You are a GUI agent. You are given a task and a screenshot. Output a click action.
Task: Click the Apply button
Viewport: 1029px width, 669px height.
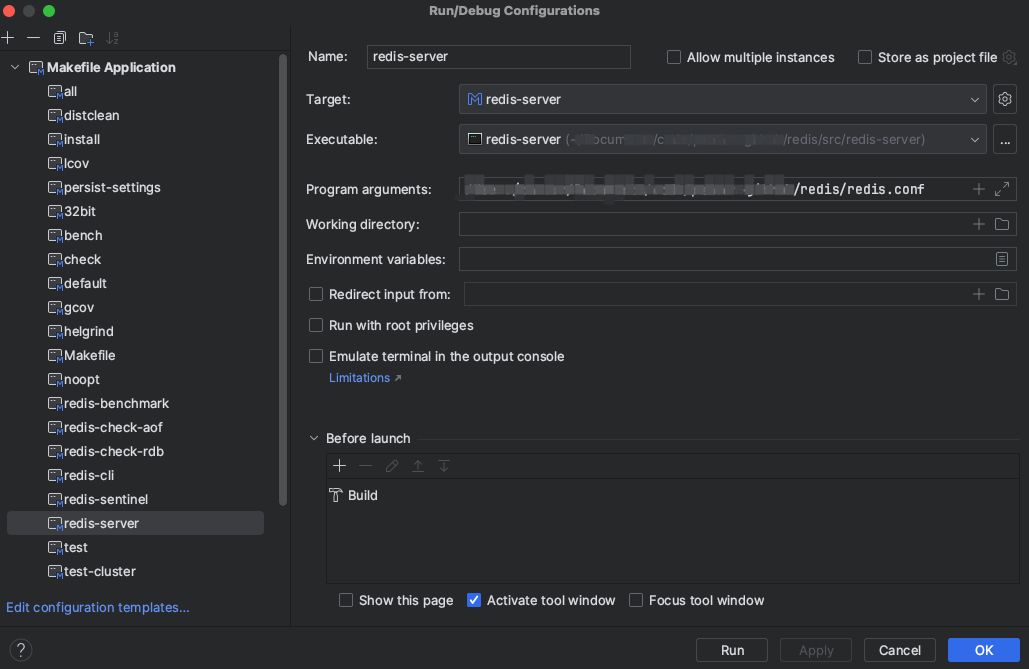tap(816, 650)
